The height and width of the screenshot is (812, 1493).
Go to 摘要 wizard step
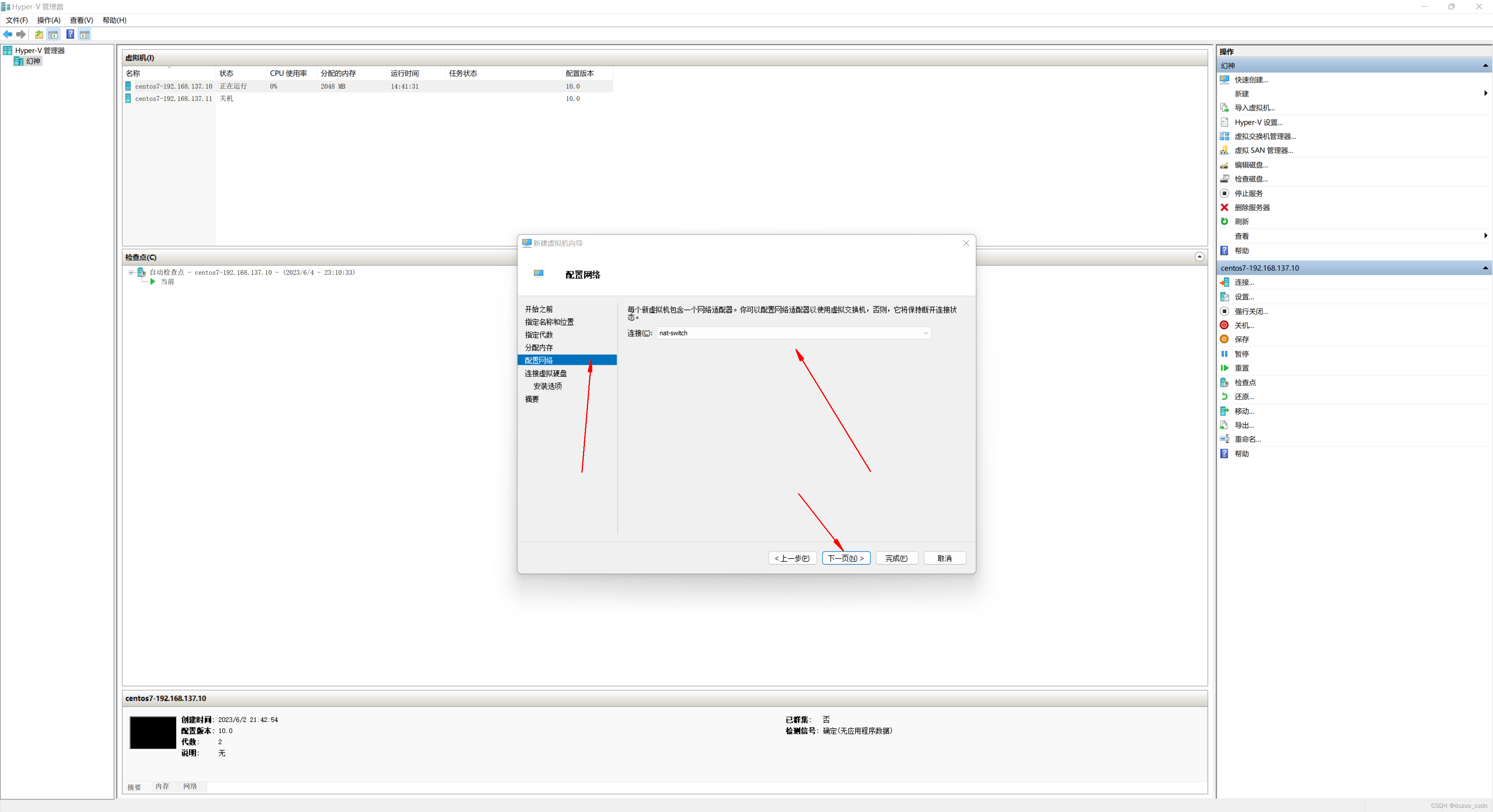pos(532,399)
